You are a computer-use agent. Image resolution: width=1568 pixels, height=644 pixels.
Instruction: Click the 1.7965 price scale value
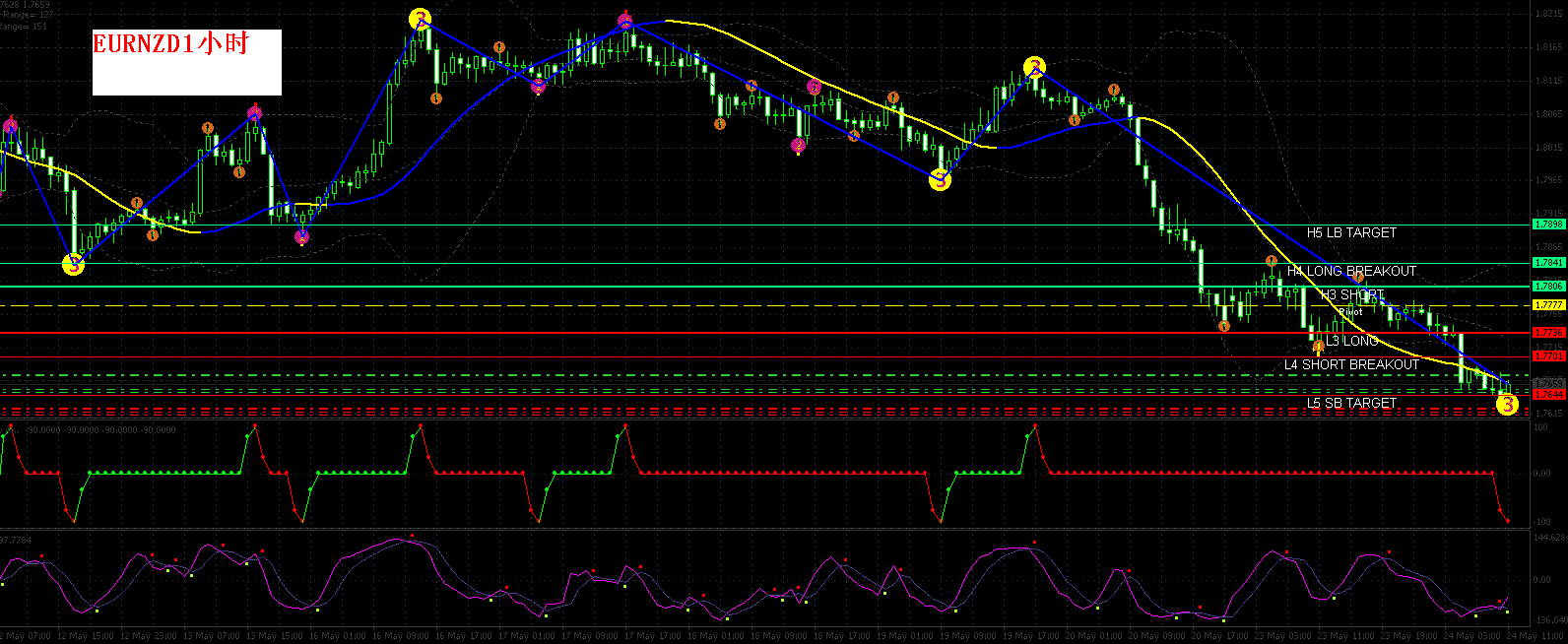[x=1549, y=181]
